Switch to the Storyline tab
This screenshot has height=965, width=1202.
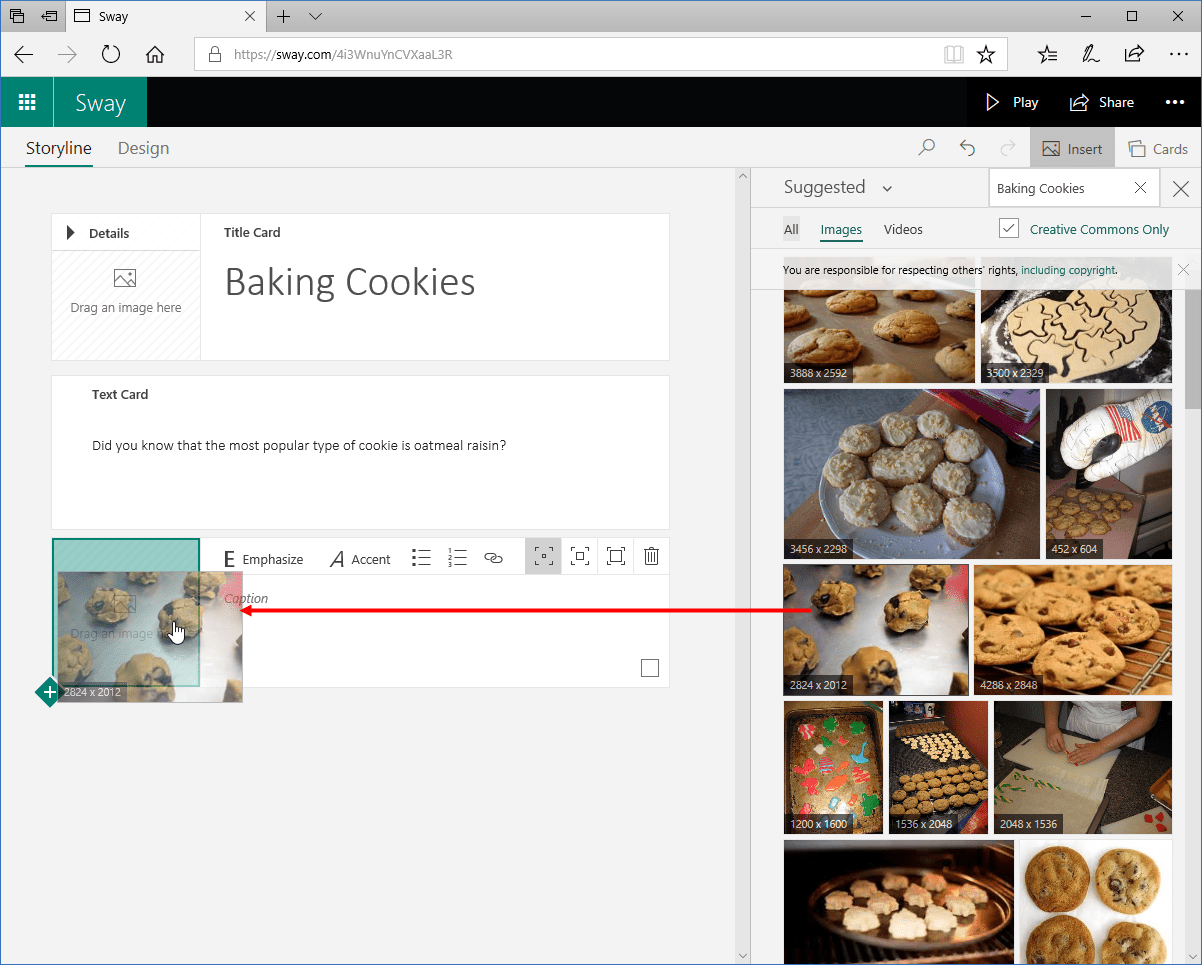[x=59, y=148]
